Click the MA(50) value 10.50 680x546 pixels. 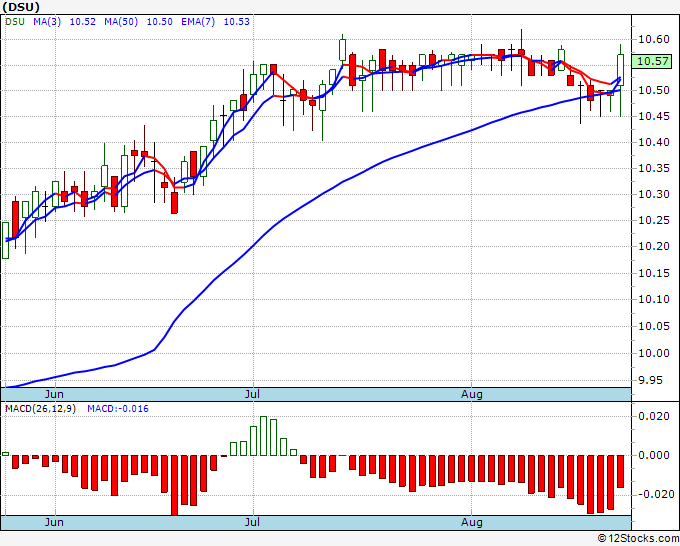(x=159, y=22)
